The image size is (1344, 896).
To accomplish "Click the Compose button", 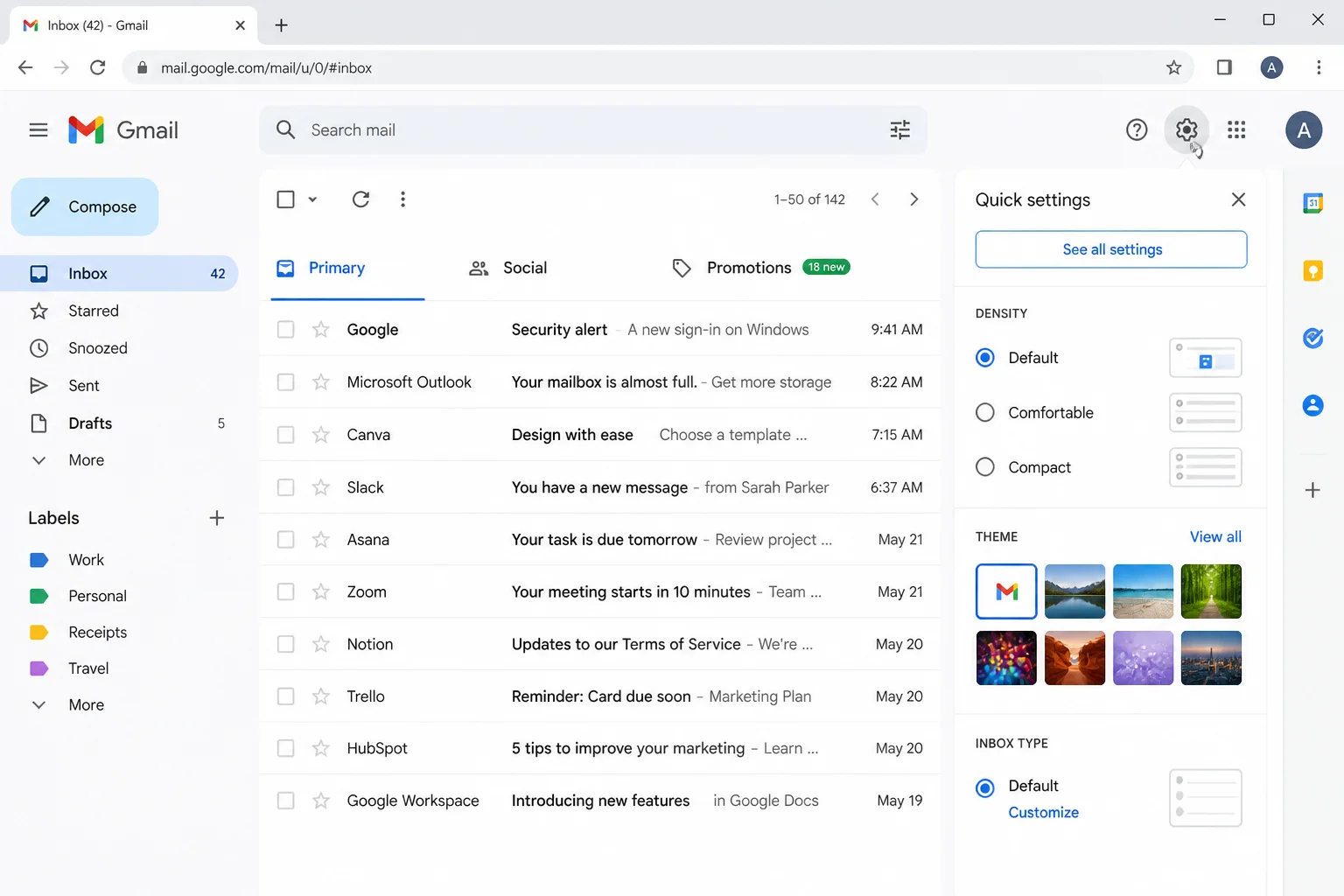I will click(85, 207).
